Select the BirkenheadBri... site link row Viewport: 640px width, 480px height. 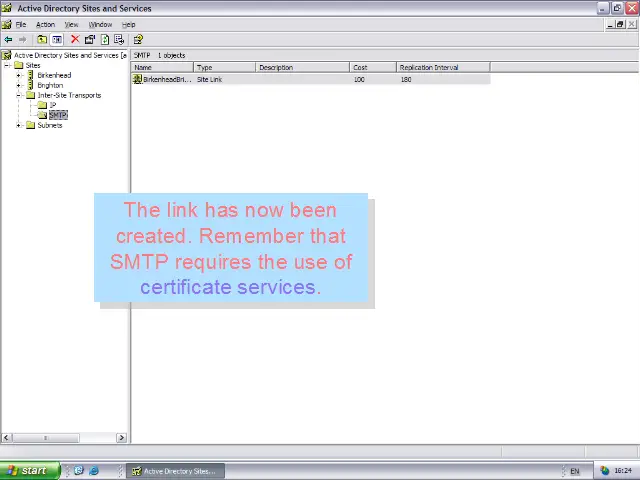(x=311, y=79)
